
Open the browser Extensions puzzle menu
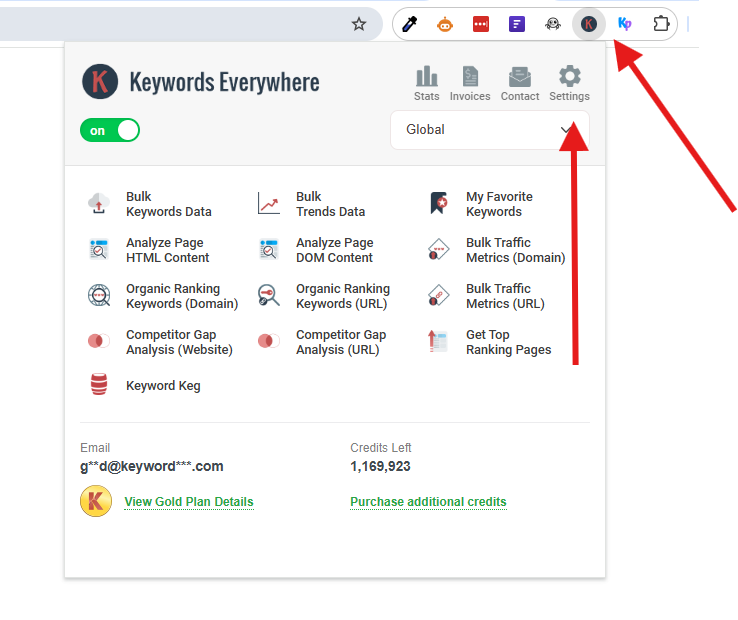point(661,24)
